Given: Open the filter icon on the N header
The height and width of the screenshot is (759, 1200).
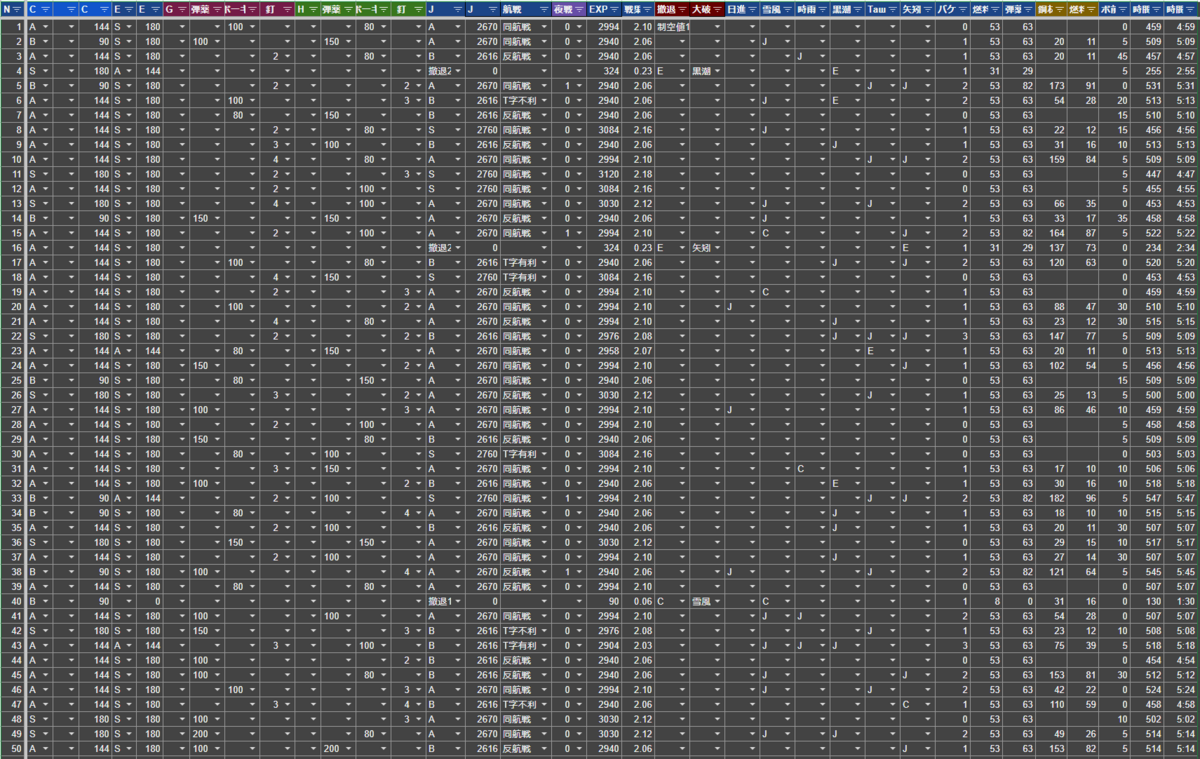Looking at the screenshot, I should coord(19,9).
